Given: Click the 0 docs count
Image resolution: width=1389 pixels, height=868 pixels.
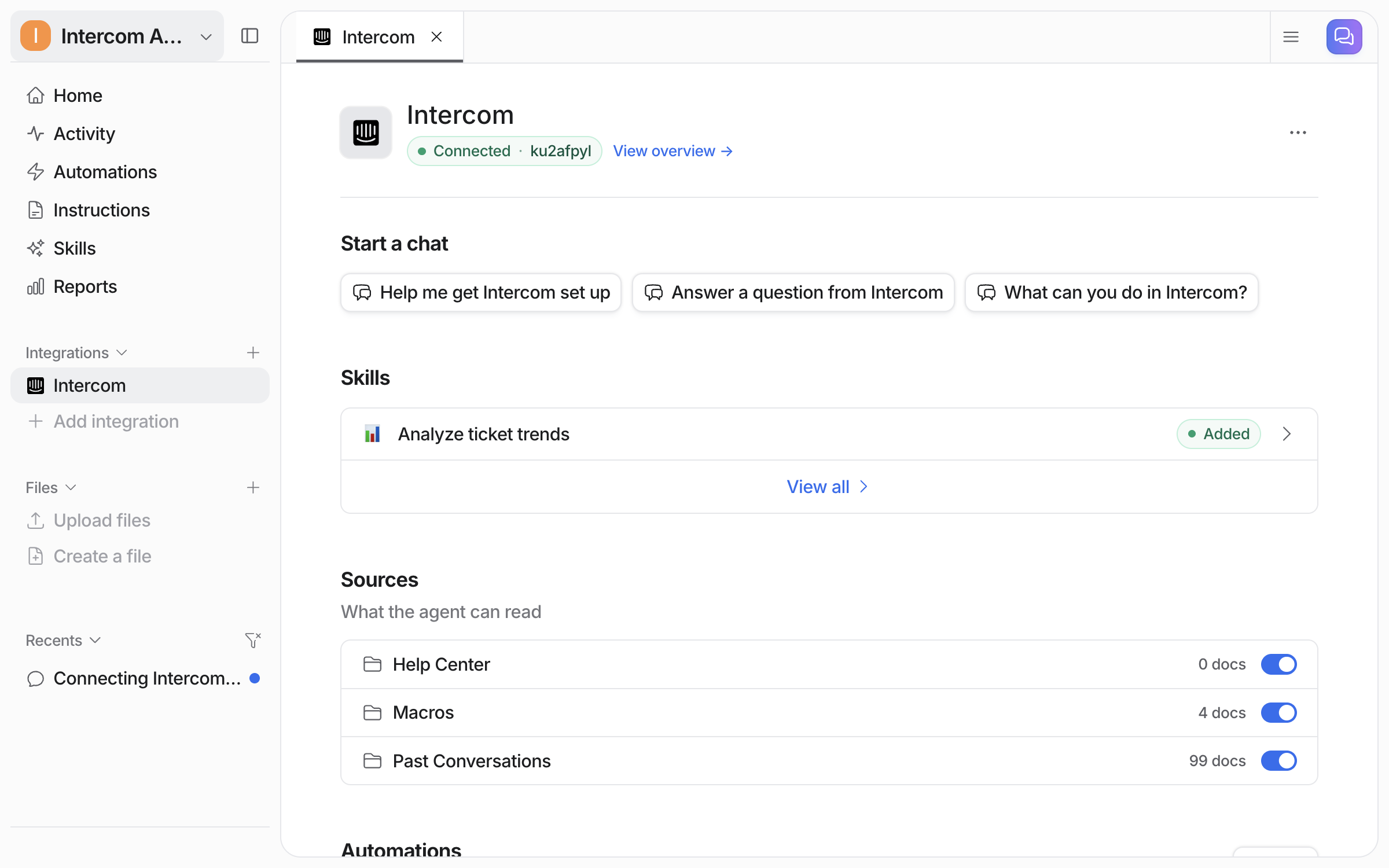Looking at the screenshot, I should 1222,664.
